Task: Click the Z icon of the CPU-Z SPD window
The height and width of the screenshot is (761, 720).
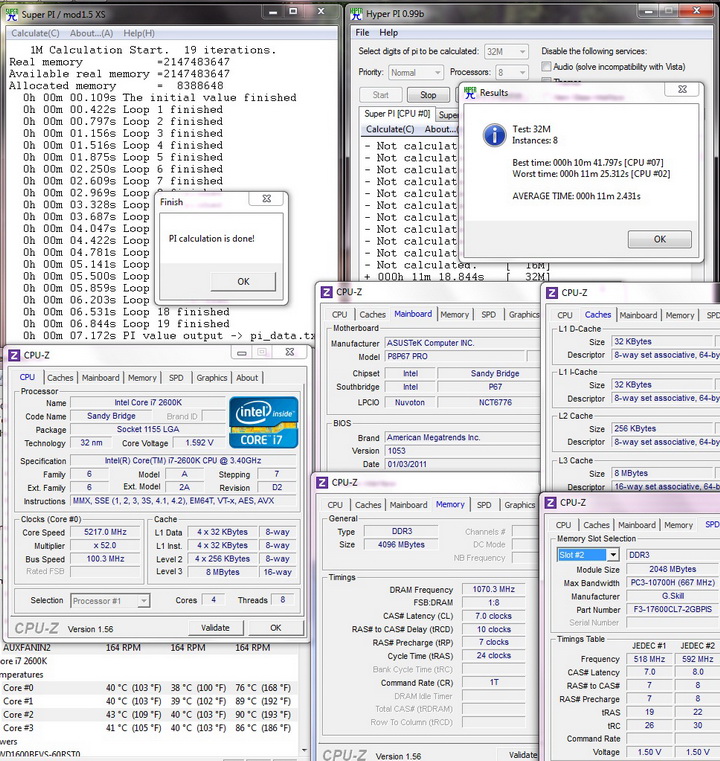Action: (550, 503)
